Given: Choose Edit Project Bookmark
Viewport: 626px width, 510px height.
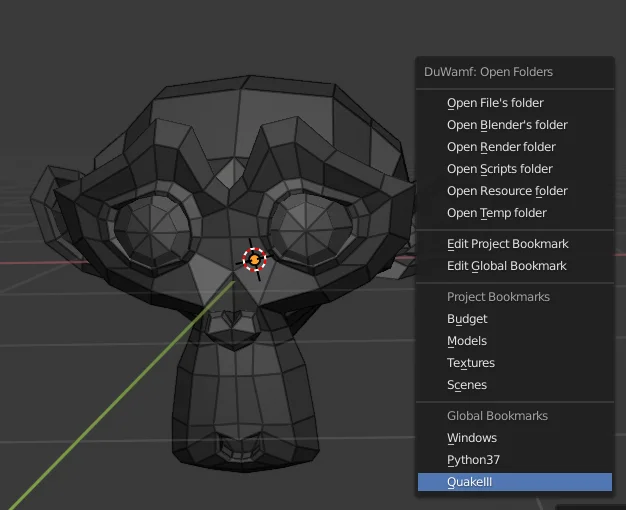Looking at the screenshot, I should (x=515, y=244).
